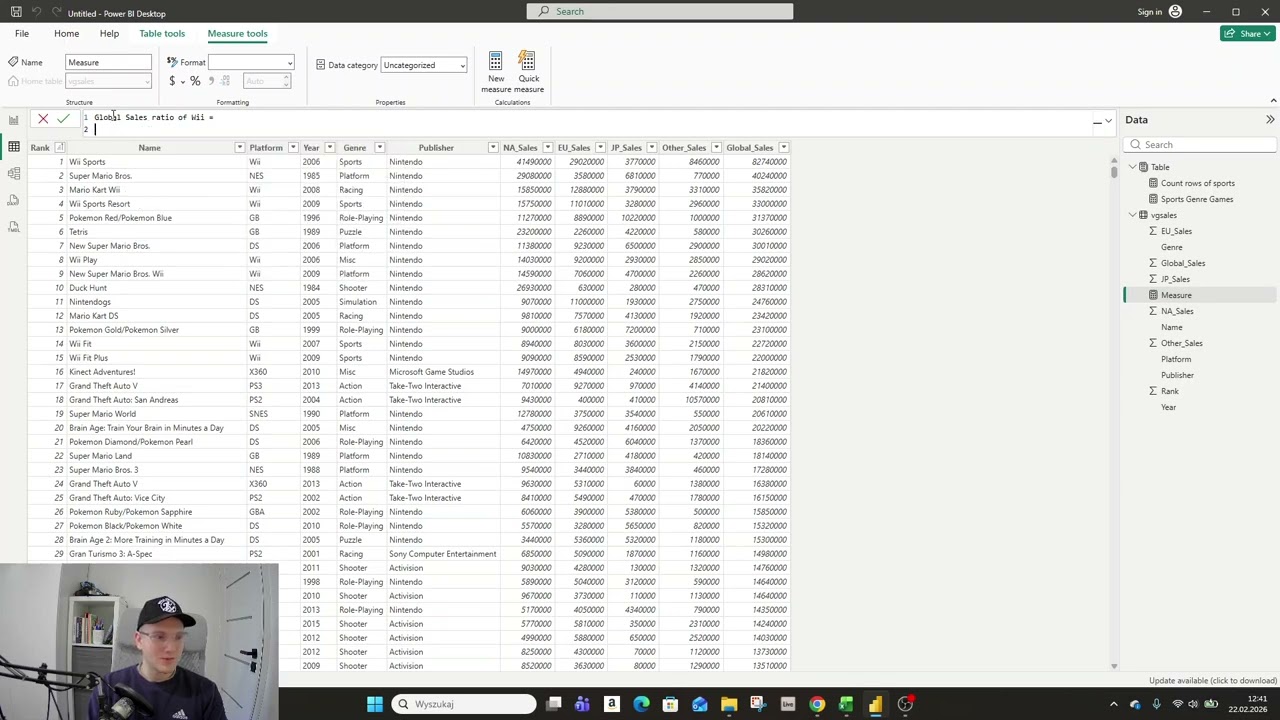
Task: Expand the formula bar chevron
Action: click(1108, 121)
